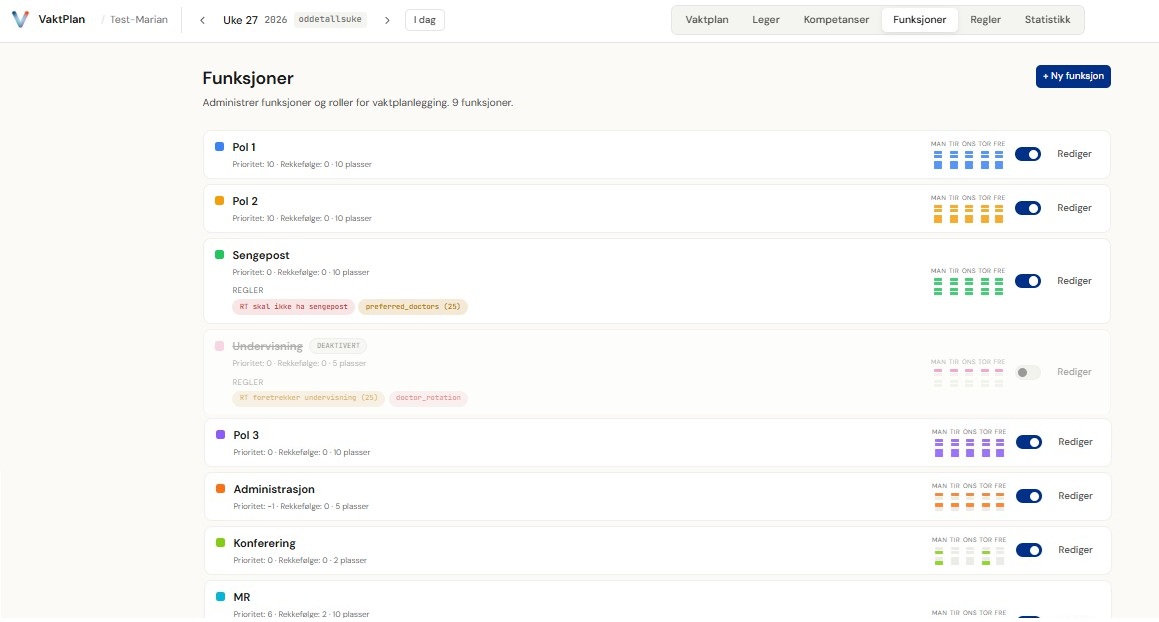Turn off the Sengepost toggle
Viewport: 1159px width, 622px height.
pos(1027,281)
